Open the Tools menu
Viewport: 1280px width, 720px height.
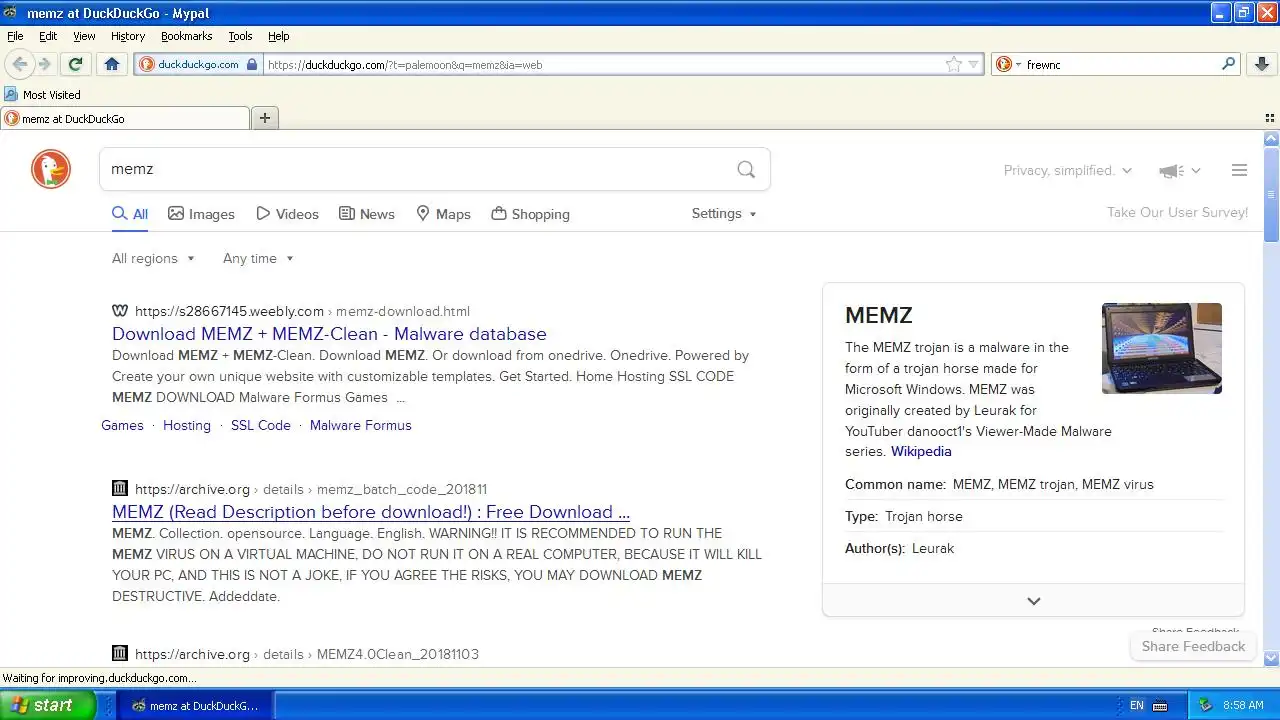click(x=240, y=36)
